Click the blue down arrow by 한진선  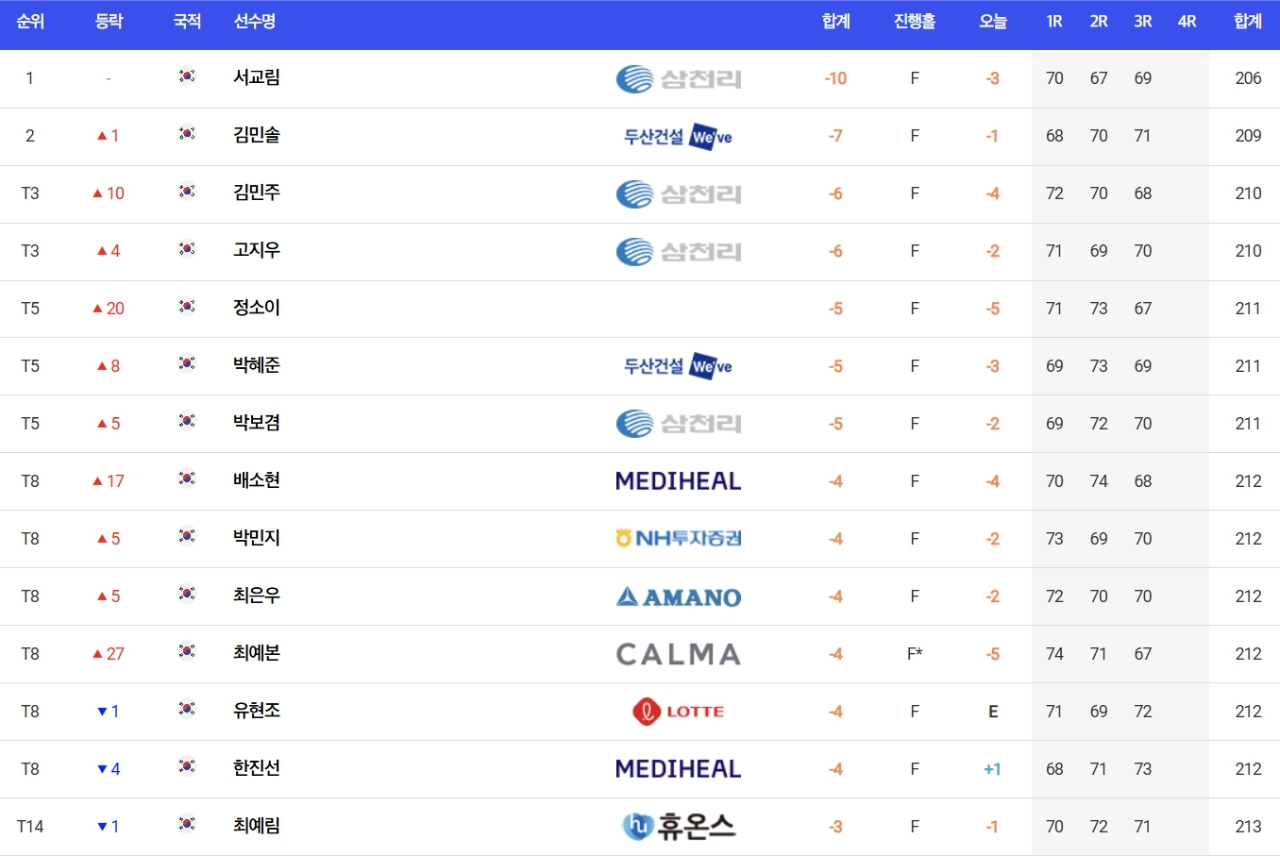(102, 769)
